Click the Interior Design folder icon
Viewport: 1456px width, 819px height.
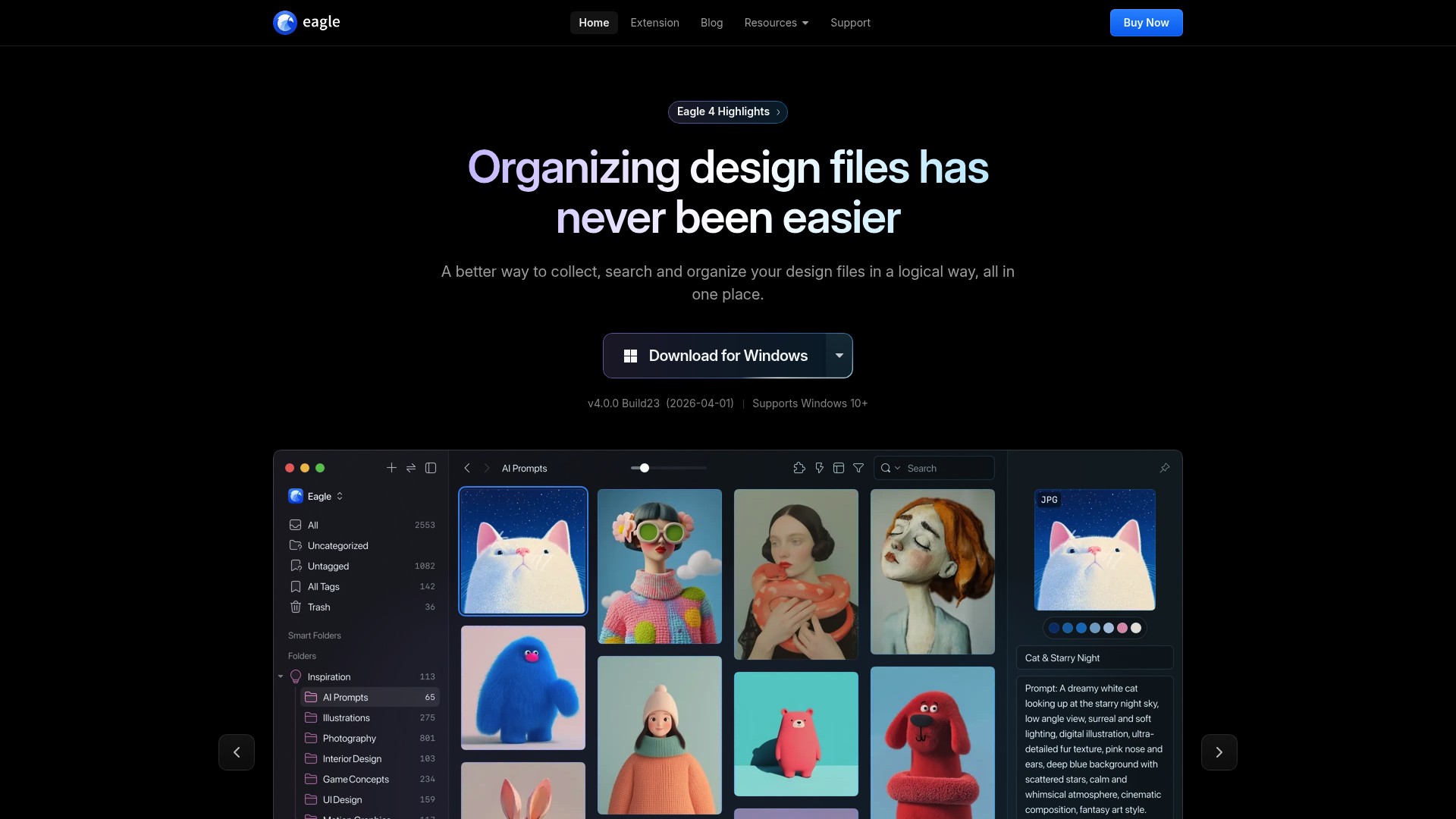click(x=311, y=758)
